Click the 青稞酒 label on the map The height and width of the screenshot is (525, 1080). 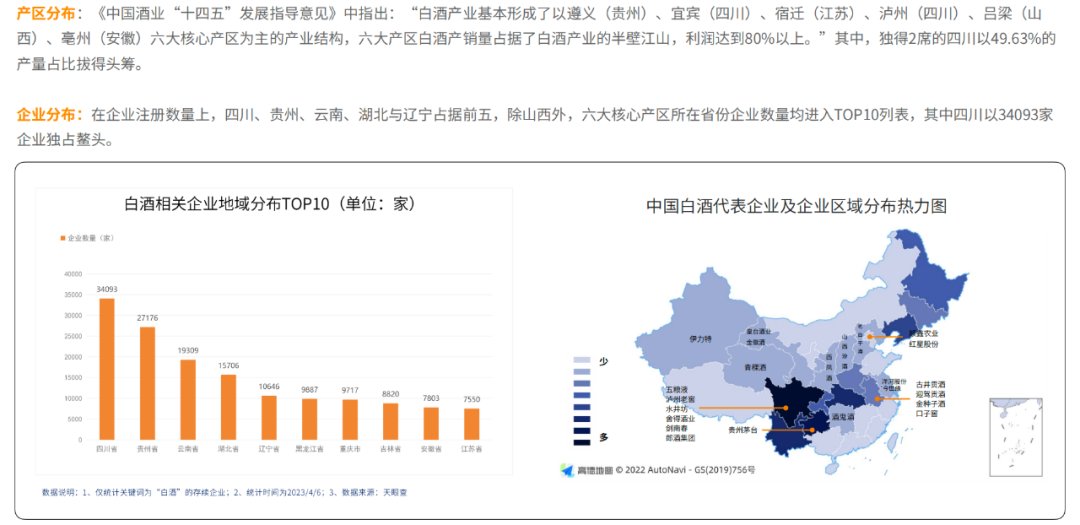[753, 367]
